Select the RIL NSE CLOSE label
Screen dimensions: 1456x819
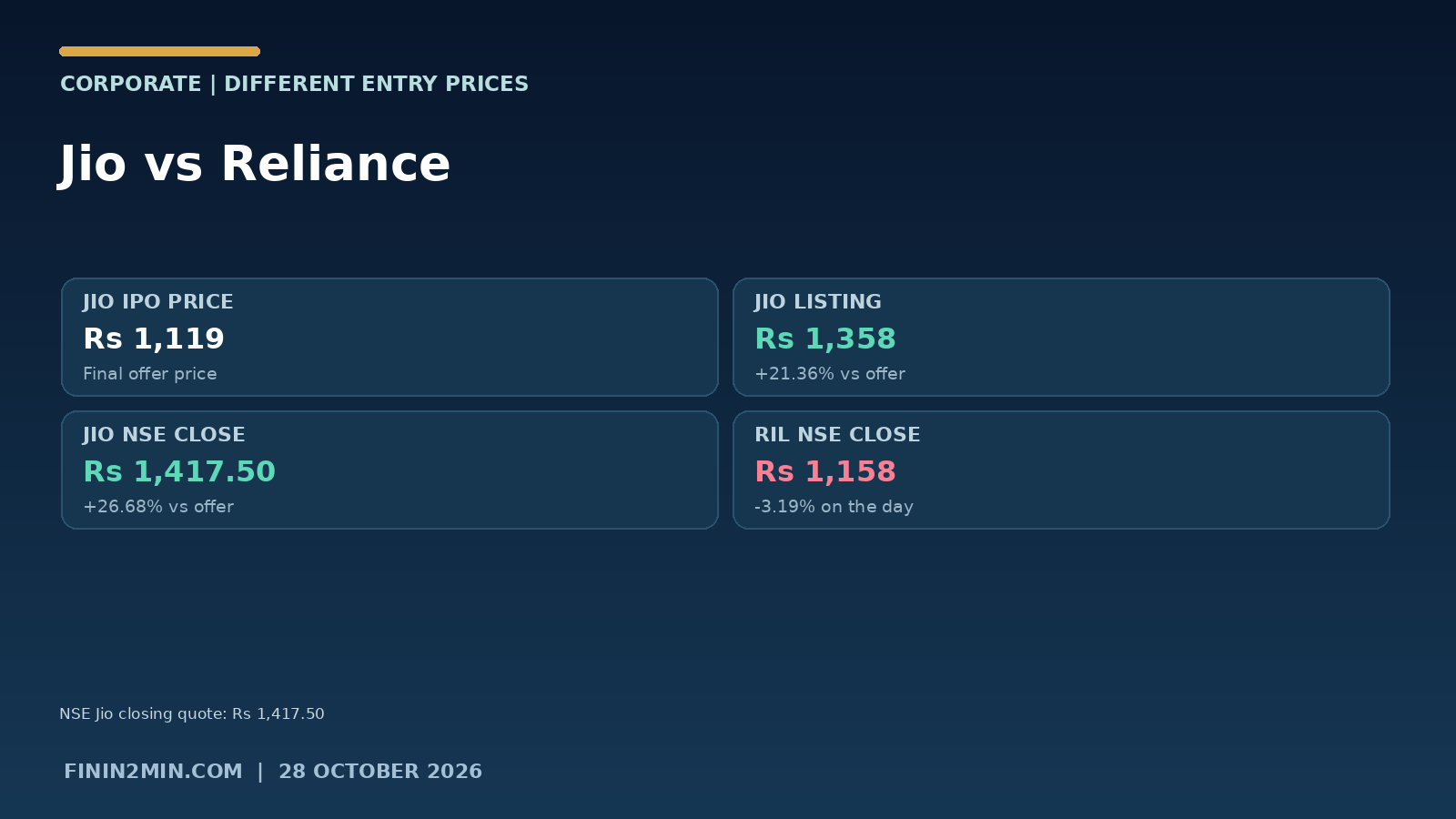[837, 435]
